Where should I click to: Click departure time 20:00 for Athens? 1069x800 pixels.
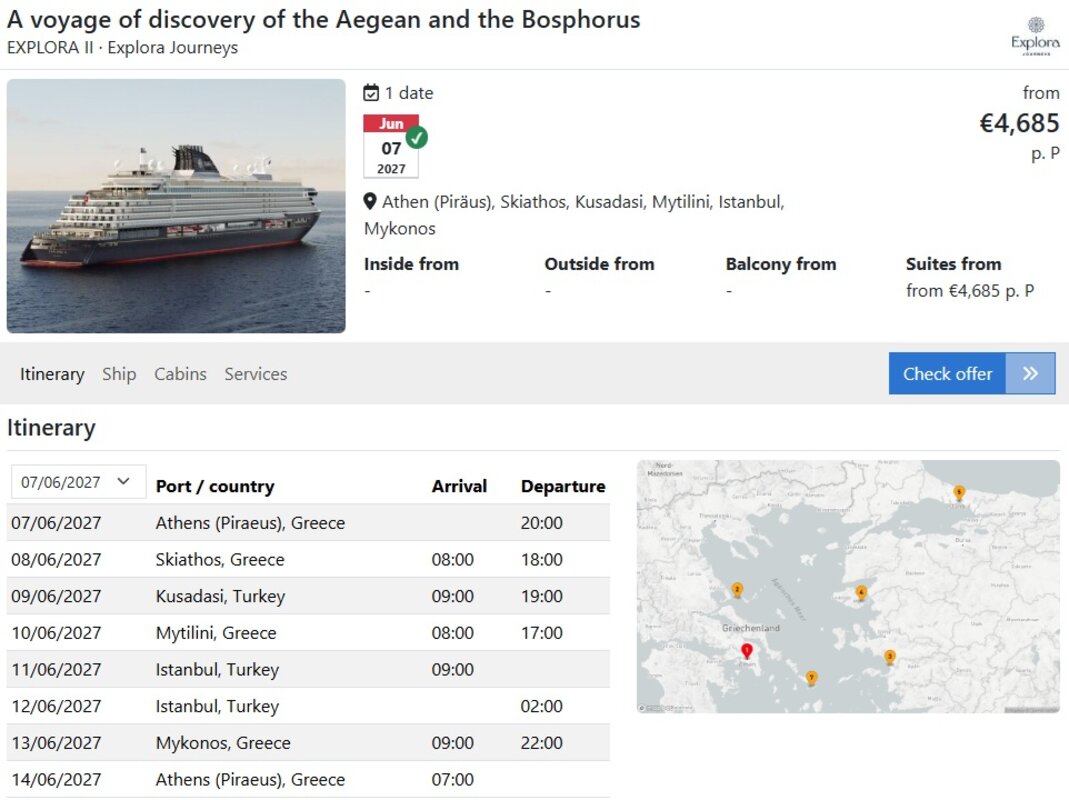coord(541,523)
